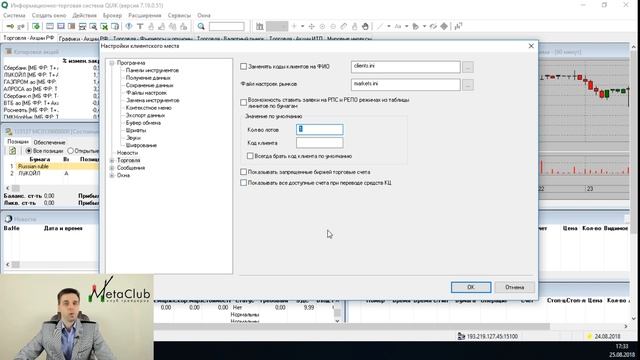Click the Кол-во лотов input field

click(x=320, y=129)
